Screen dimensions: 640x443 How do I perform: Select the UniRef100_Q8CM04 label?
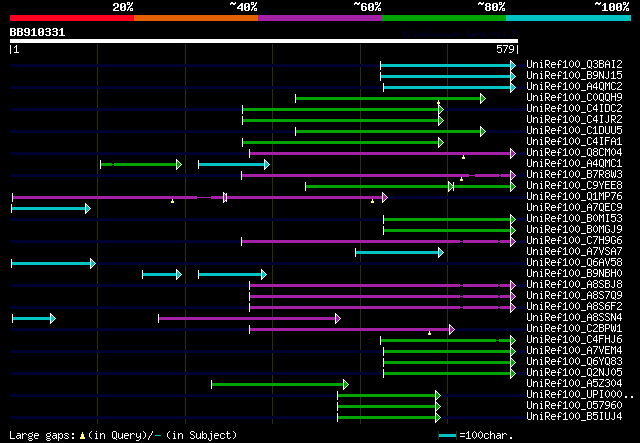[574, 152]
